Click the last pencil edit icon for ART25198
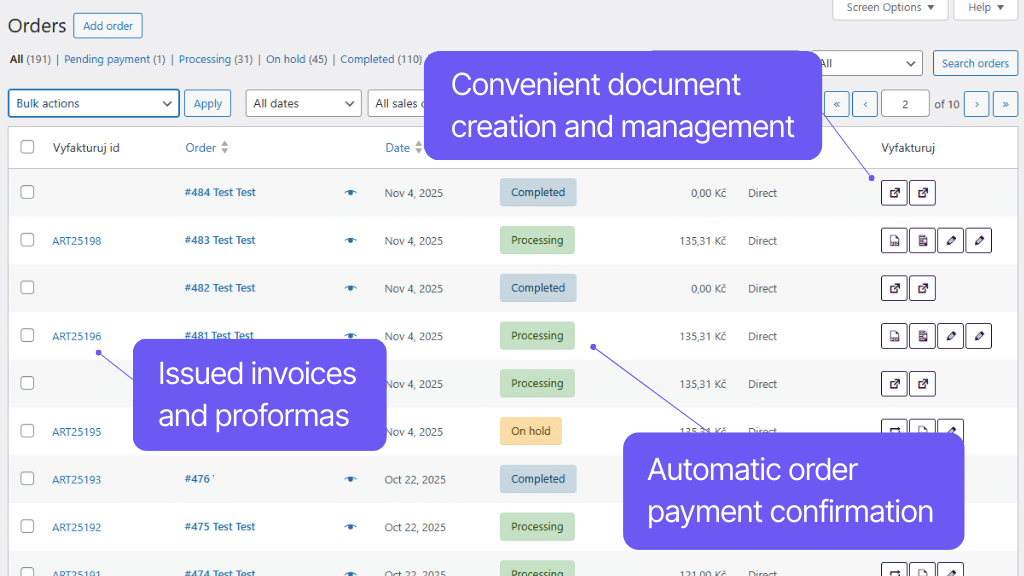This screenshot has width=1024, height=576. click(979, 240)
